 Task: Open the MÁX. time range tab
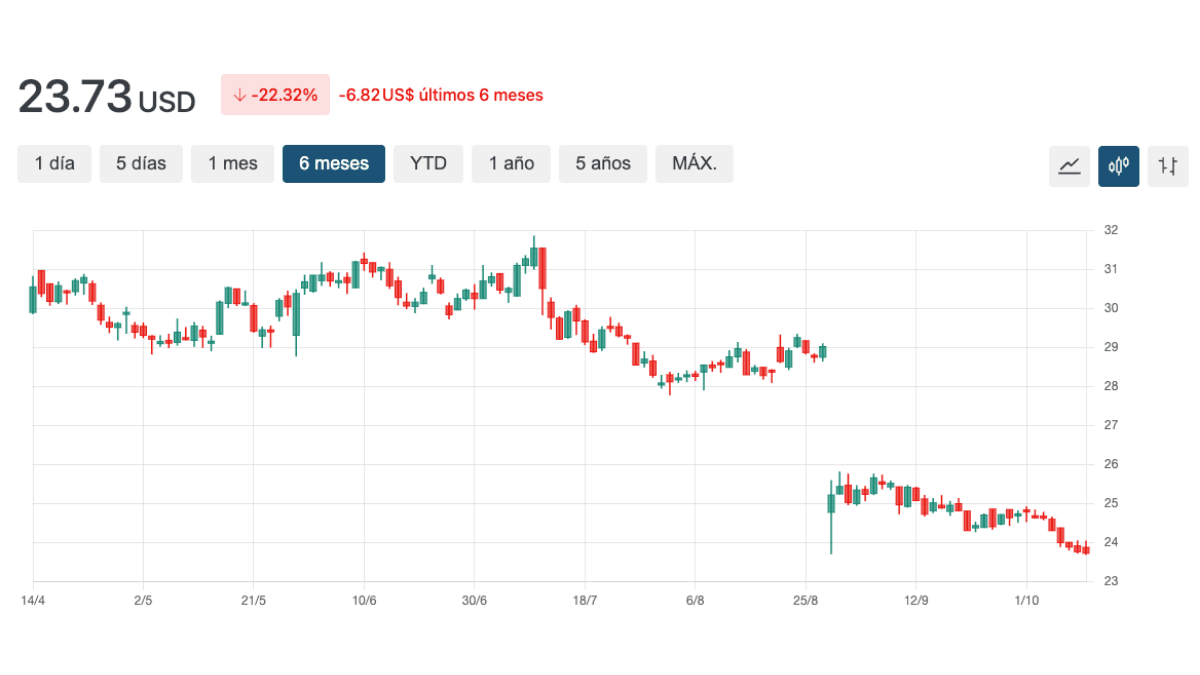(x=694, y=163)
